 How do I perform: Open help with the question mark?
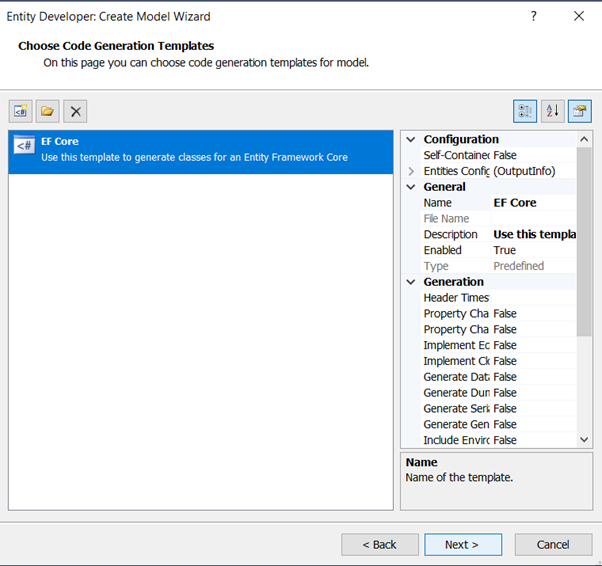[534, 16]
